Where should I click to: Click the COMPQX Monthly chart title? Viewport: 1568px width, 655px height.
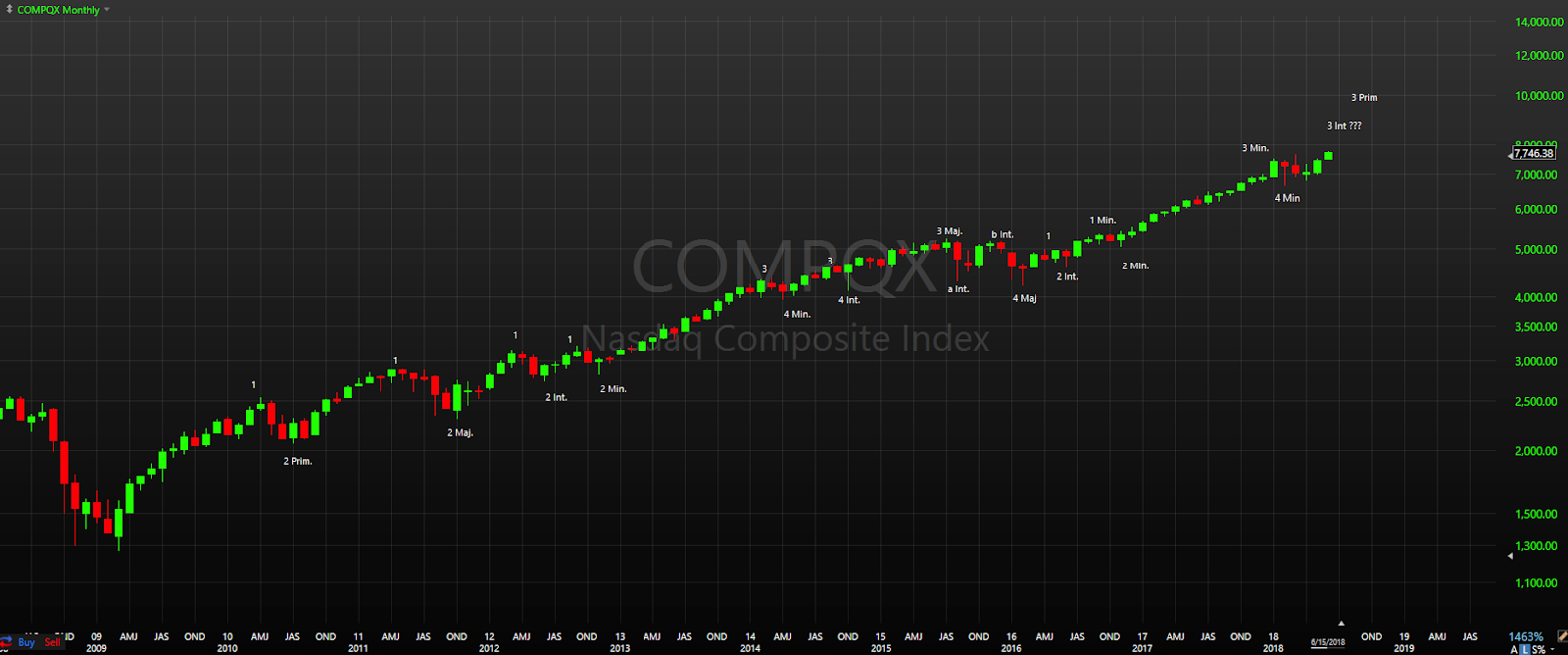59,10
